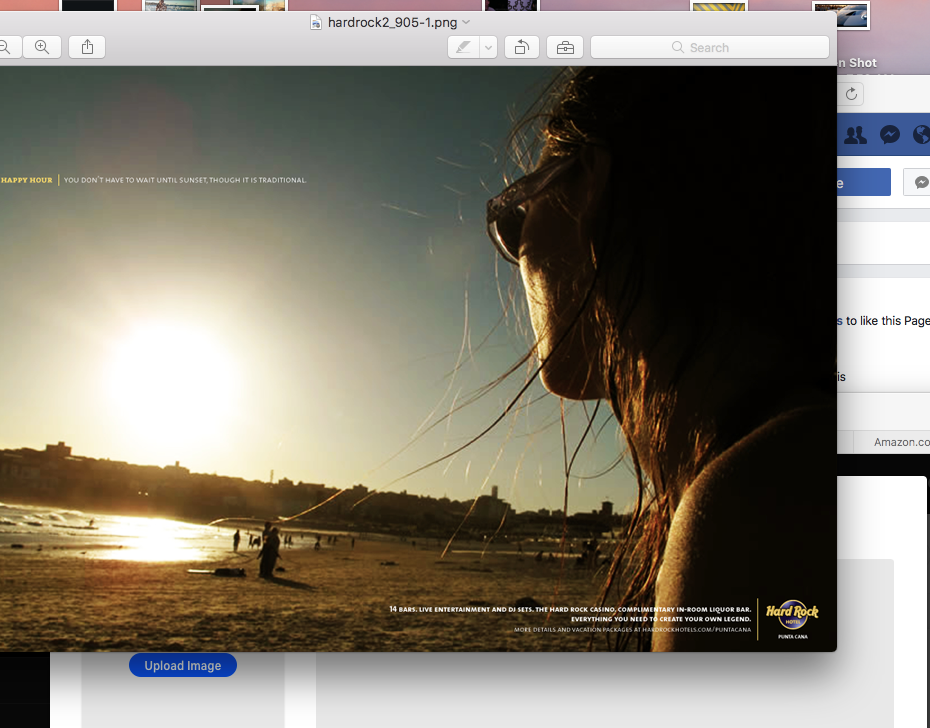Image resolution: width=930 pixels, height=728 pixels.
Task: Open Facebook Messenger icon in blue bar
Action: coord(890,135)
